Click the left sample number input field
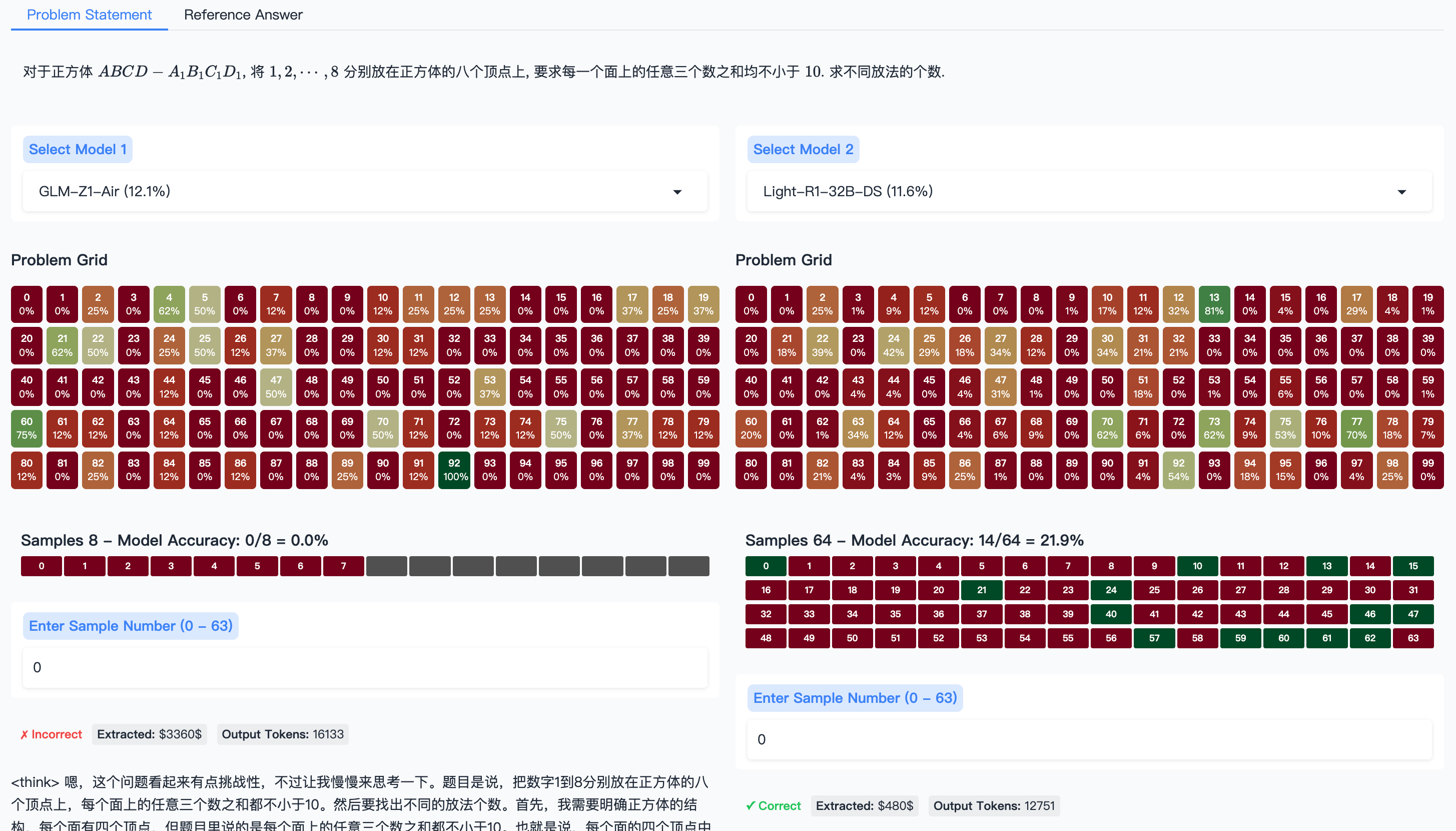The width and height of the screenshot is (1456, 831). point(364,667)
